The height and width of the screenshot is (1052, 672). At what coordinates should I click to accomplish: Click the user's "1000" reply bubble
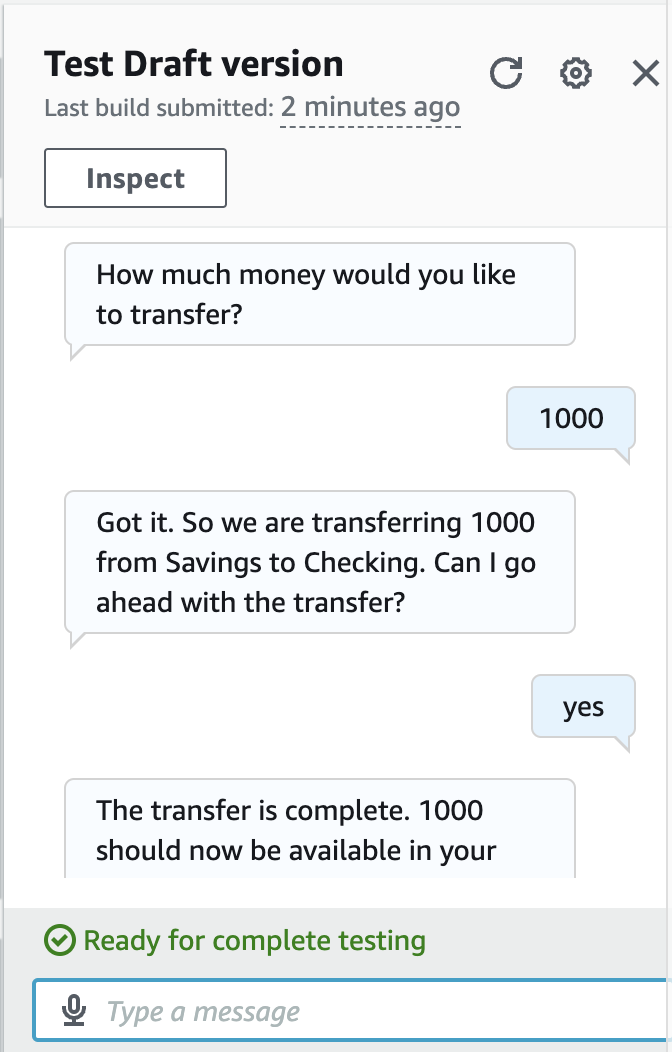[x=571, y=418]
